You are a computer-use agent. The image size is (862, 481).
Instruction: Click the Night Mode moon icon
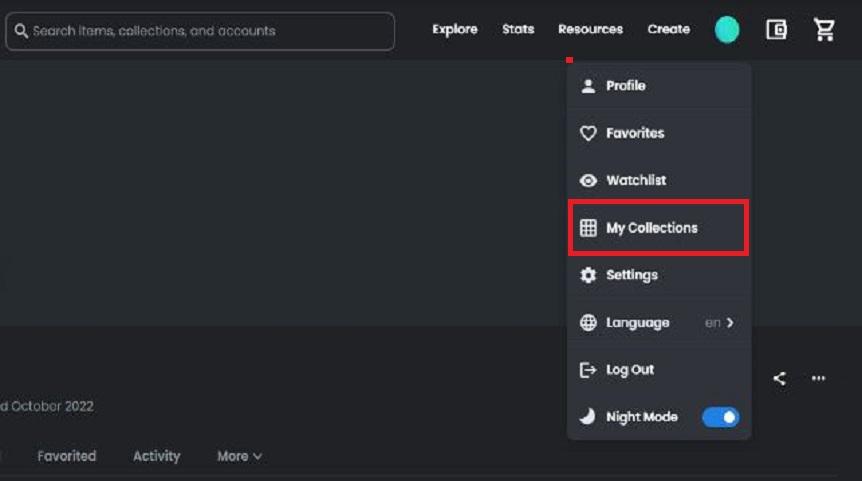coord(587,416)
